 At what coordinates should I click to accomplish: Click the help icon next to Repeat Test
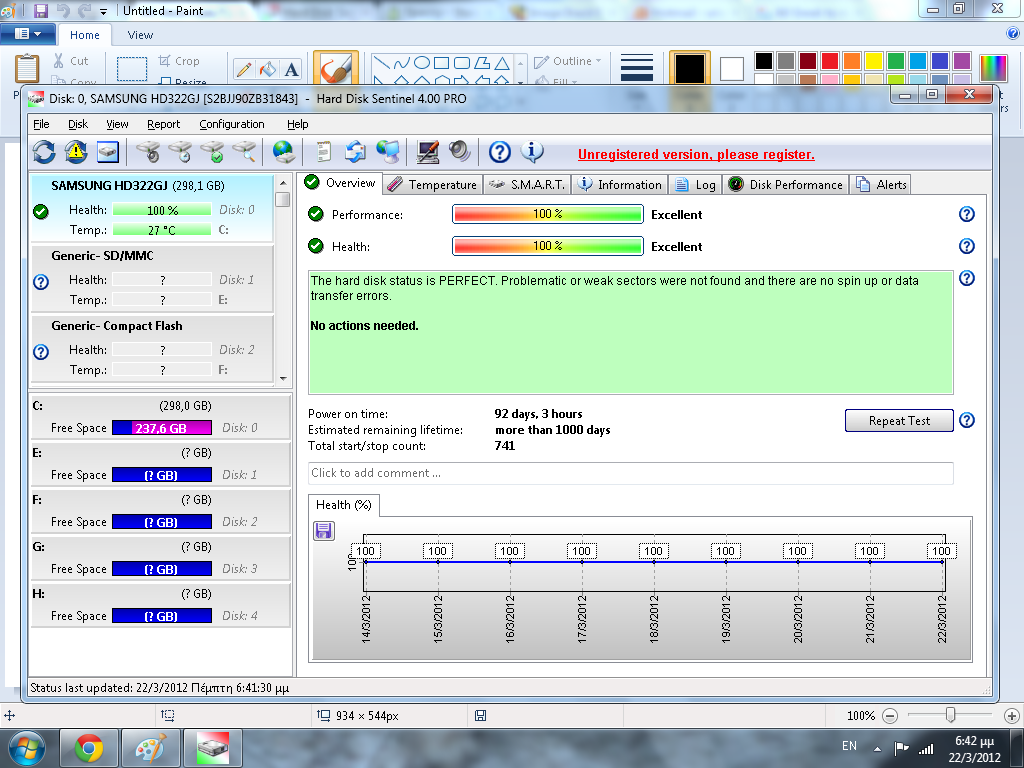[967, 420]
